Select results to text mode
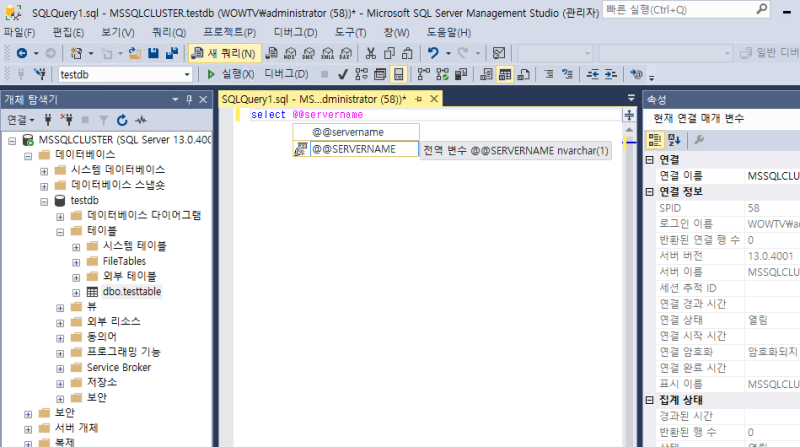The image size is (800, 447). click(x=486, y=74)
